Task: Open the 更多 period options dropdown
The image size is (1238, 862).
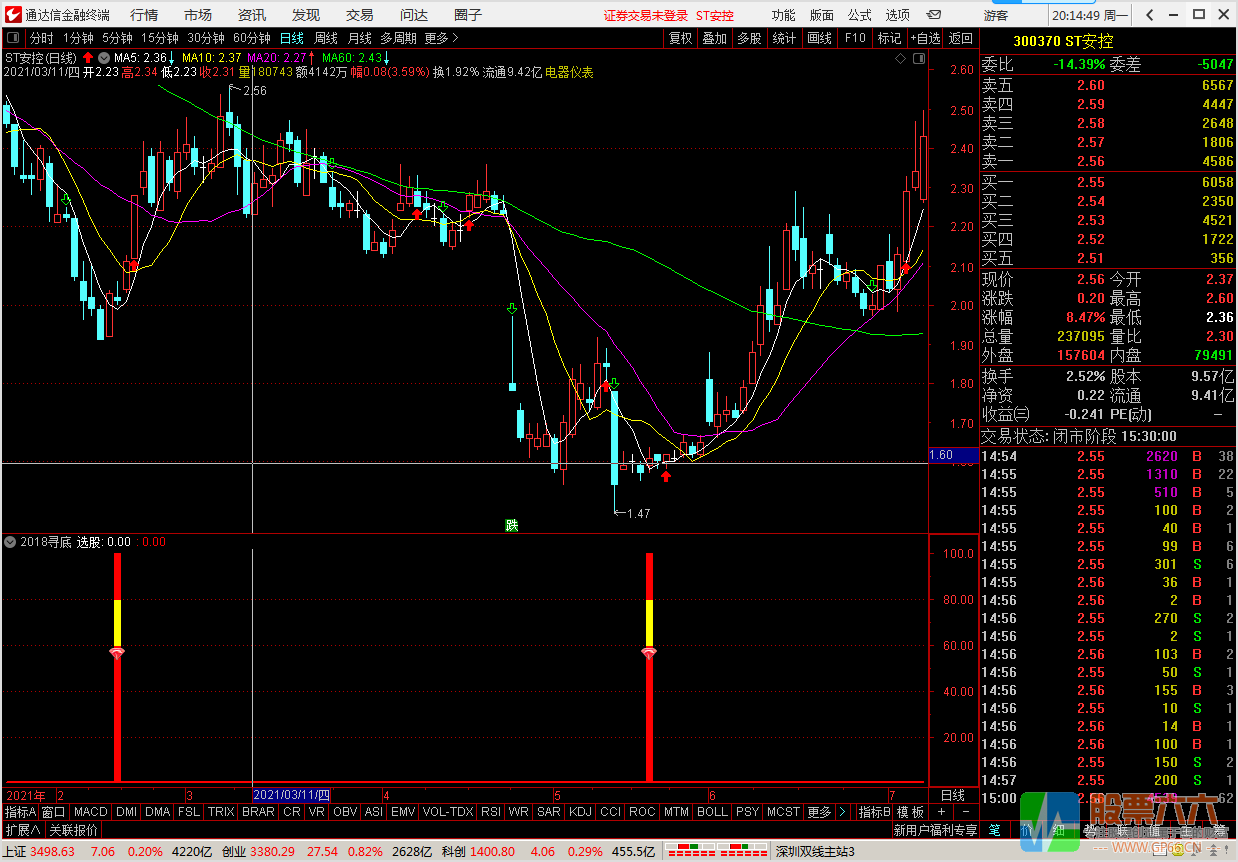Action: click(x=441, y=38)
